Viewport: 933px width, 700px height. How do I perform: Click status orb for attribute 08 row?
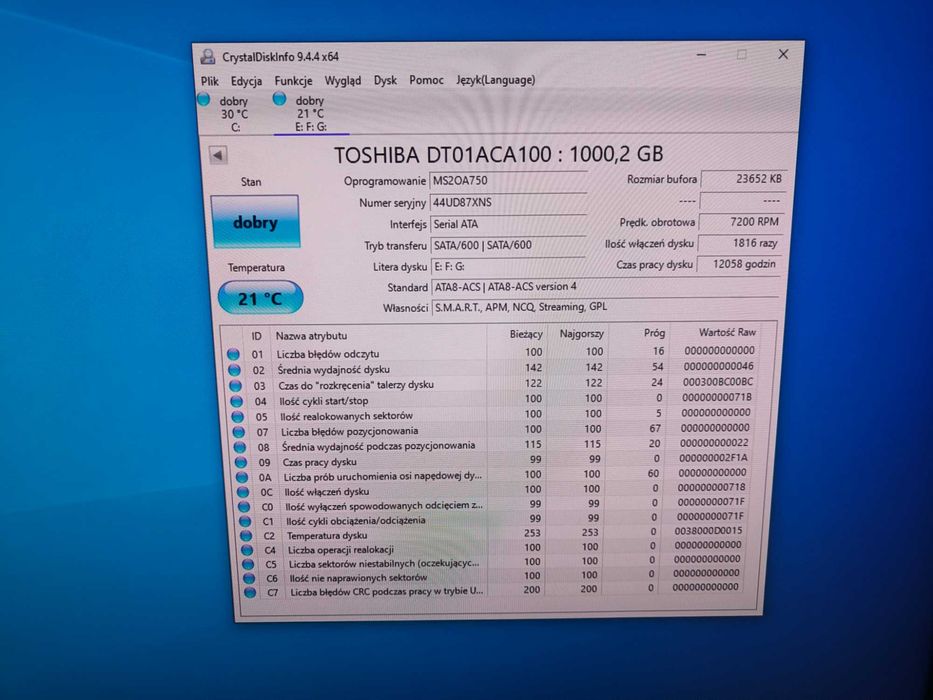coord(239,447)
